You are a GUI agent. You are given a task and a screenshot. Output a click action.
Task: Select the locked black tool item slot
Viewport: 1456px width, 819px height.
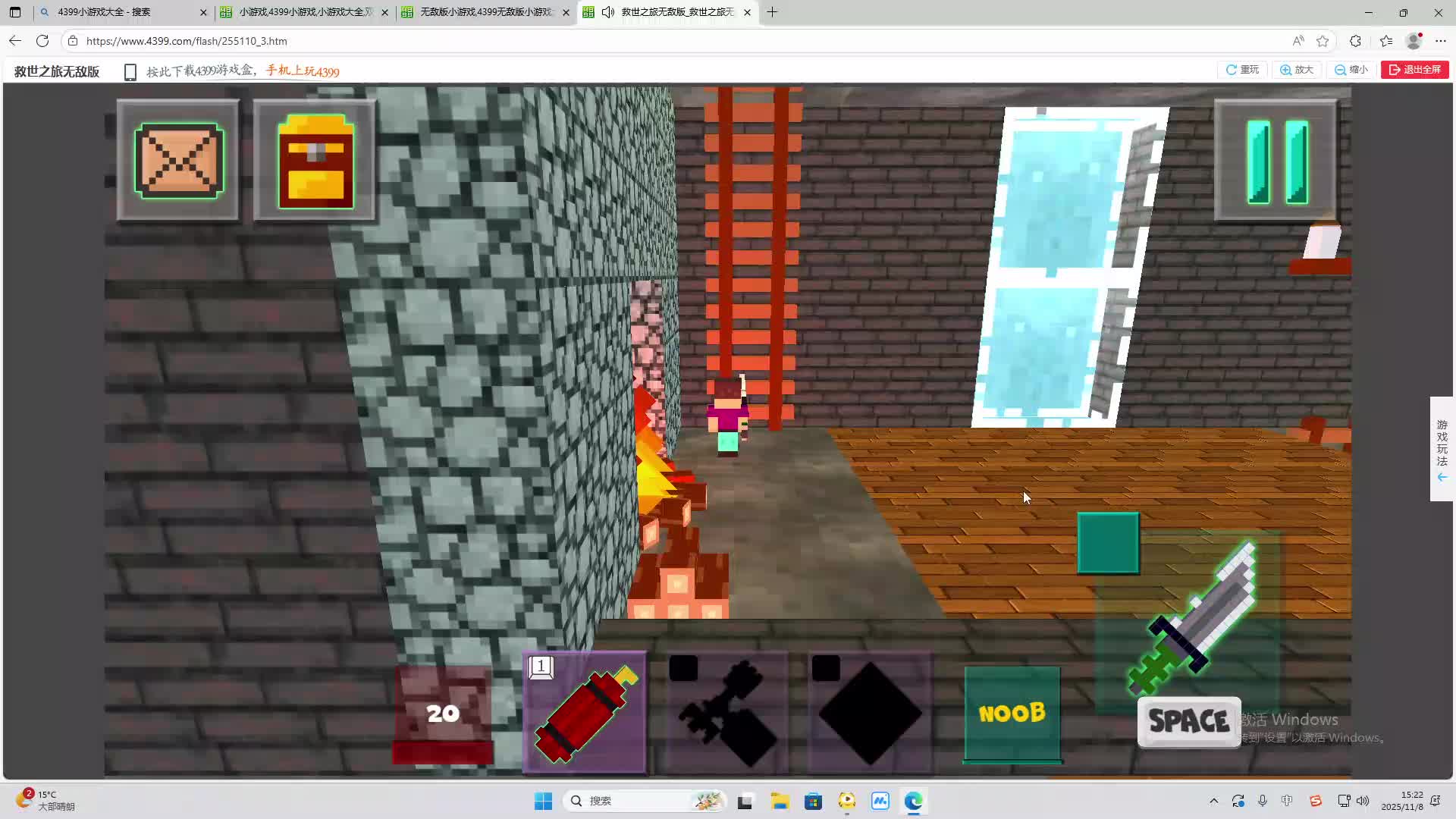point(726,713)
